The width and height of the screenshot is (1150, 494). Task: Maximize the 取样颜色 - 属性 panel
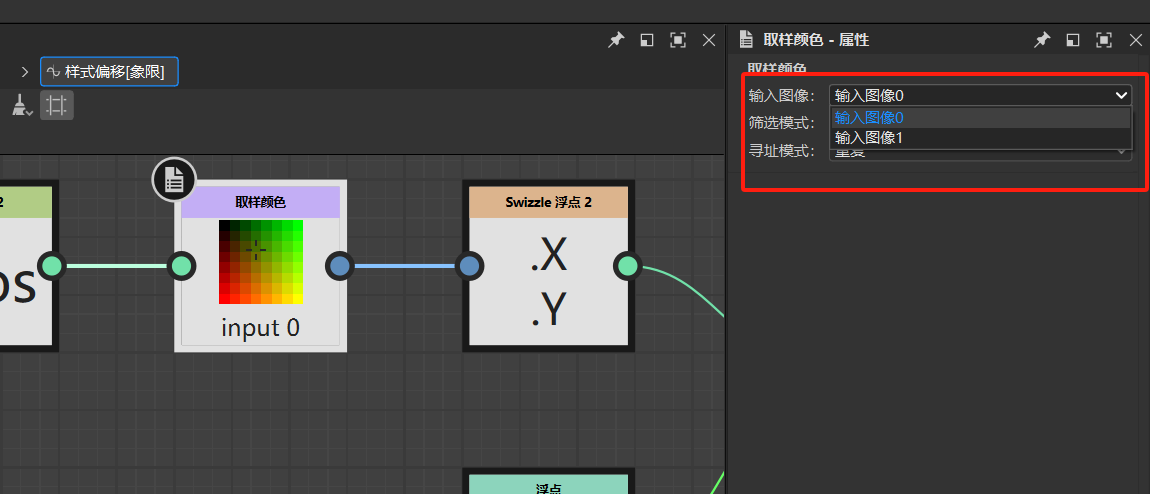1103,40
